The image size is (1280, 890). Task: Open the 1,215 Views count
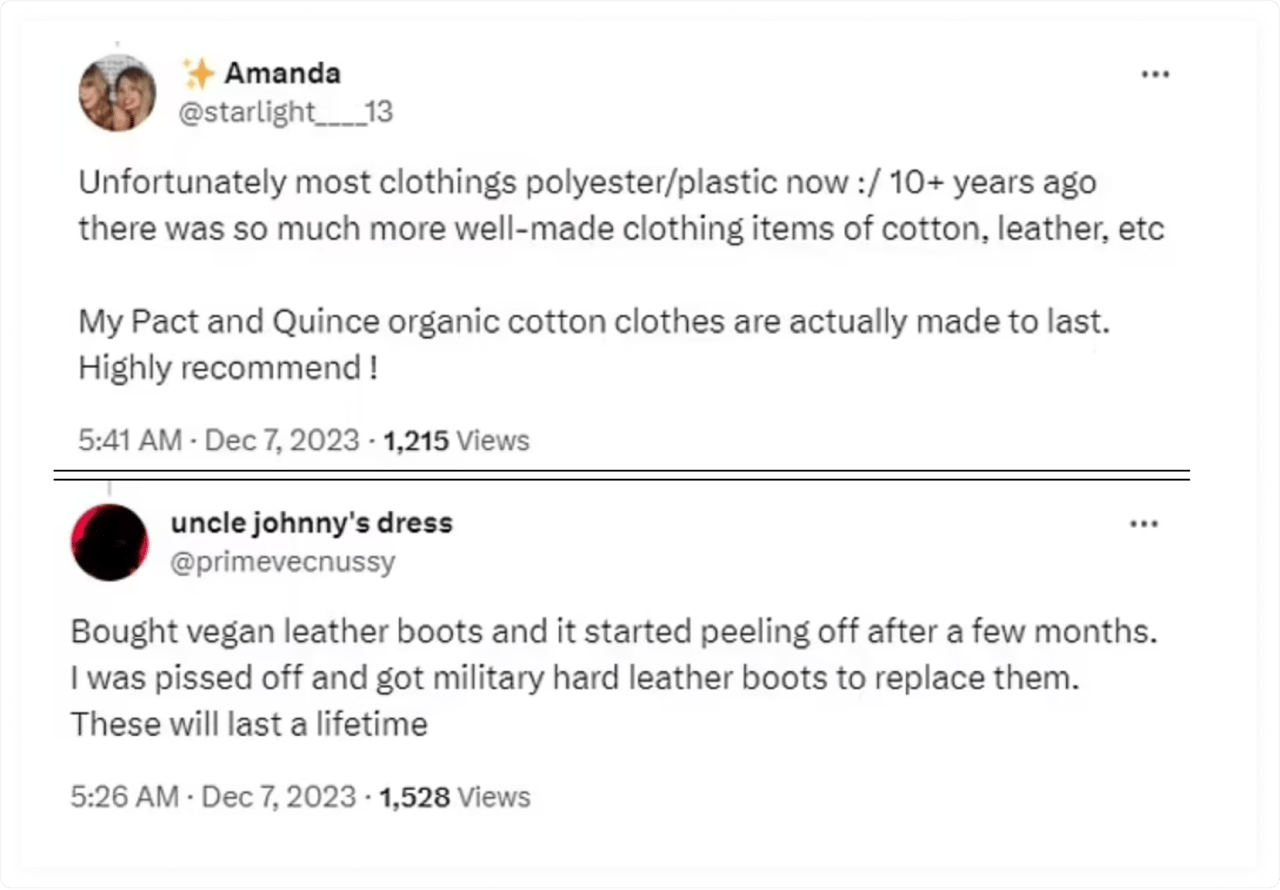tap(456, 441)
